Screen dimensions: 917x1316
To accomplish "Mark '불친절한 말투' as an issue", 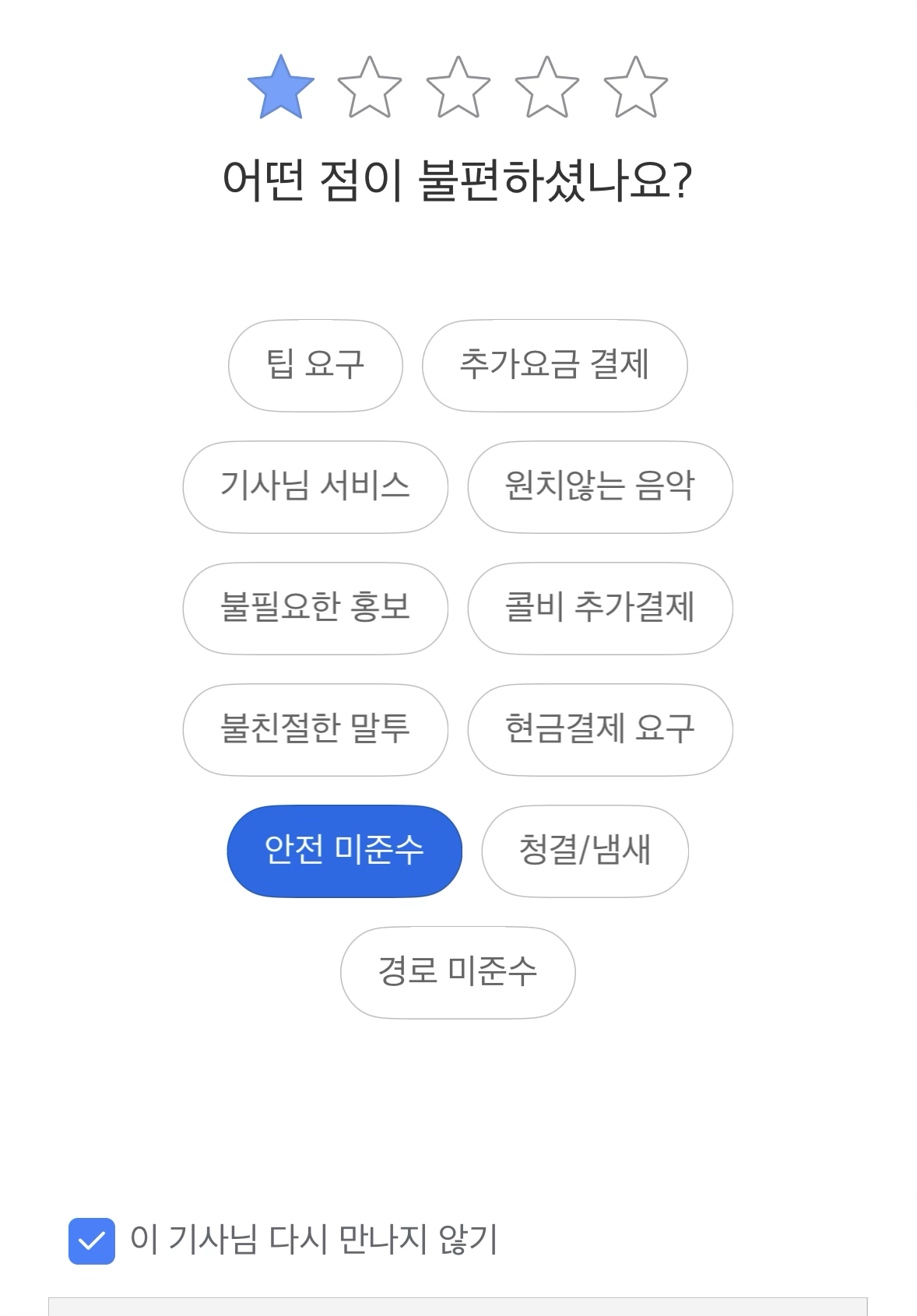I will (315, 729).
